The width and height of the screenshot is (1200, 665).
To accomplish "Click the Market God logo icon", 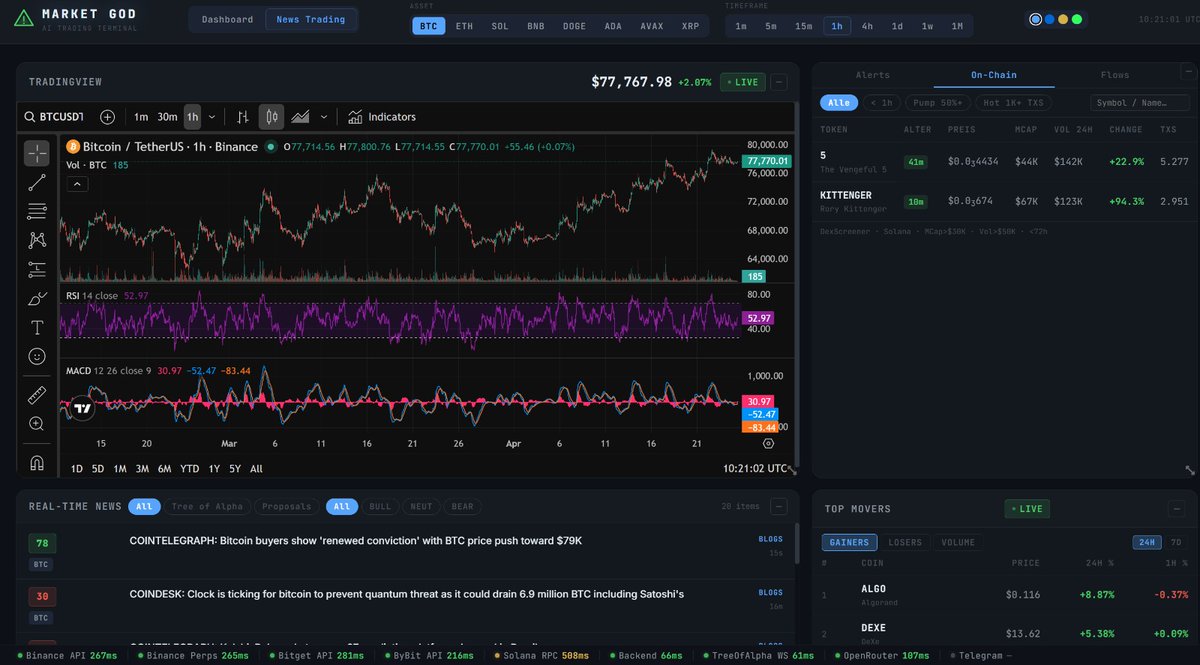I will click(24, 19).
